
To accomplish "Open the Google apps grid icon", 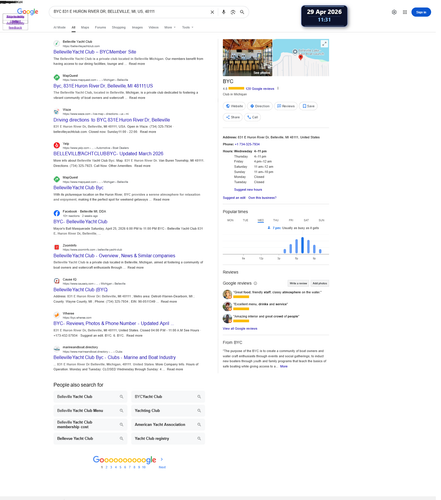I will point(405,12).
